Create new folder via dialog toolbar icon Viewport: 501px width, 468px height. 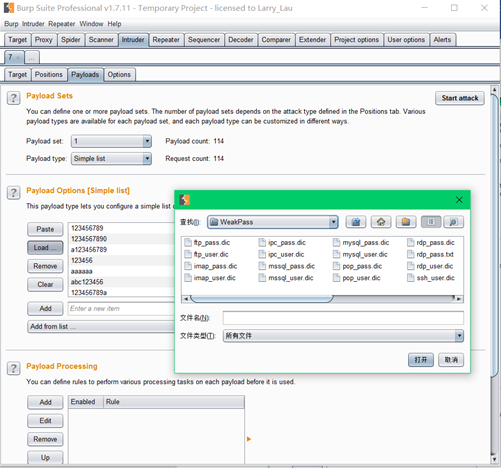pyautogui.click(x=406, y=222)
